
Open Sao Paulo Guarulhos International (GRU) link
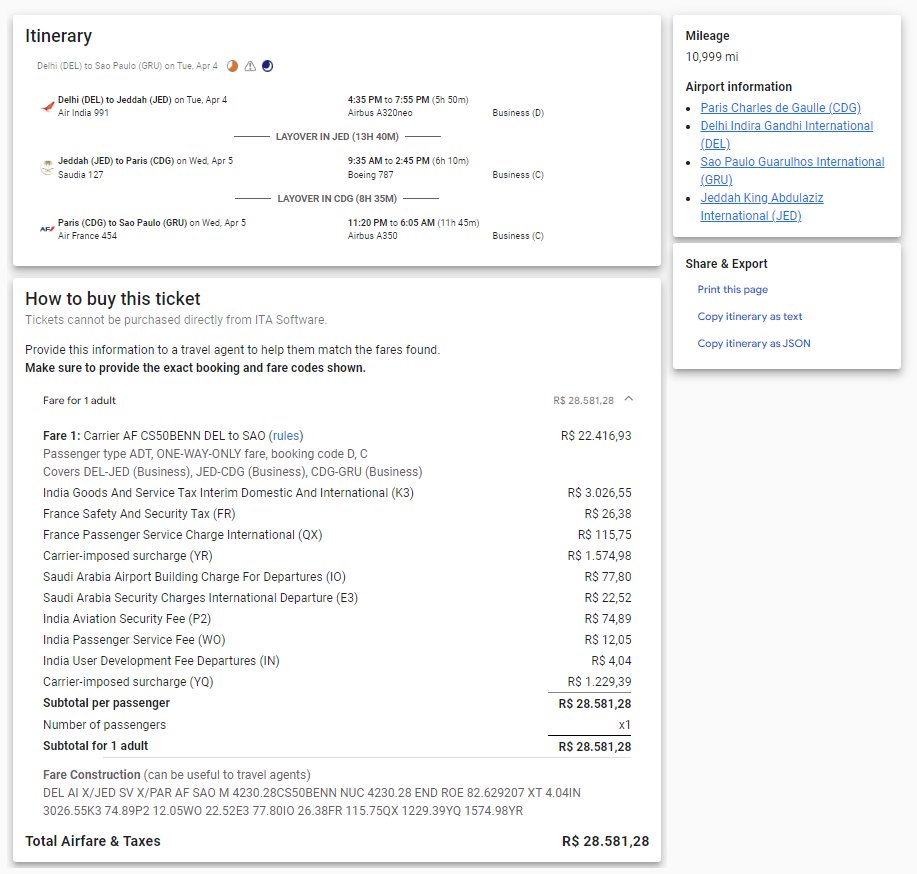pos(792,170)
